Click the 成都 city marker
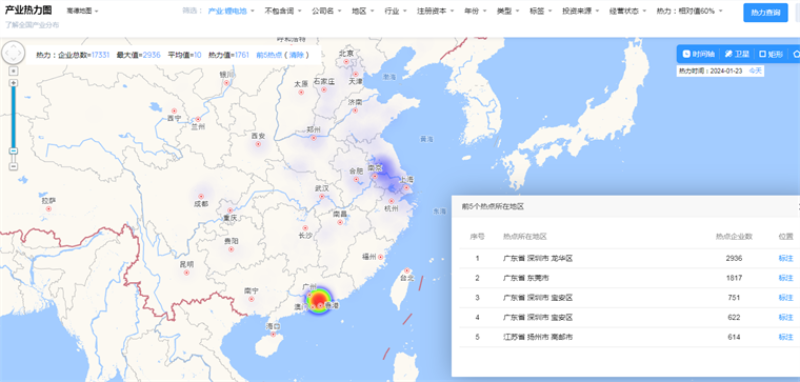The image size is (800, 382). 201,196
